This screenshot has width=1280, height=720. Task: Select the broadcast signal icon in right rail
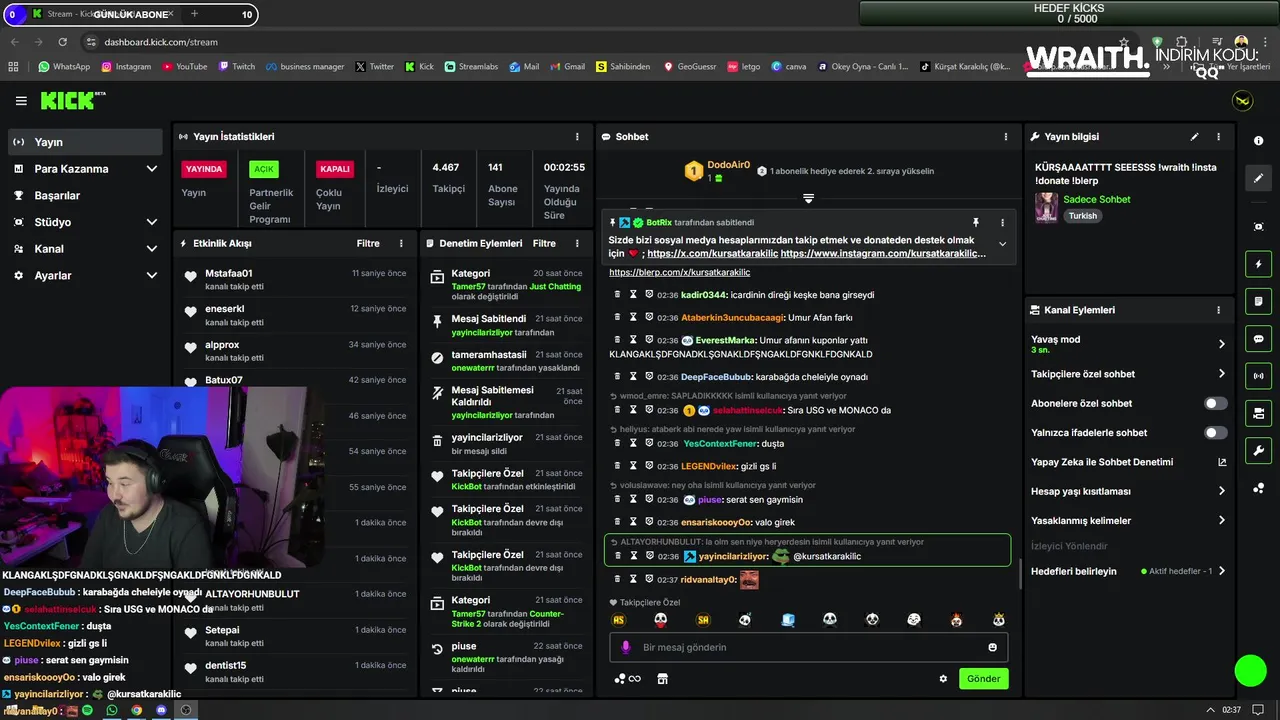coord(1258,376)
